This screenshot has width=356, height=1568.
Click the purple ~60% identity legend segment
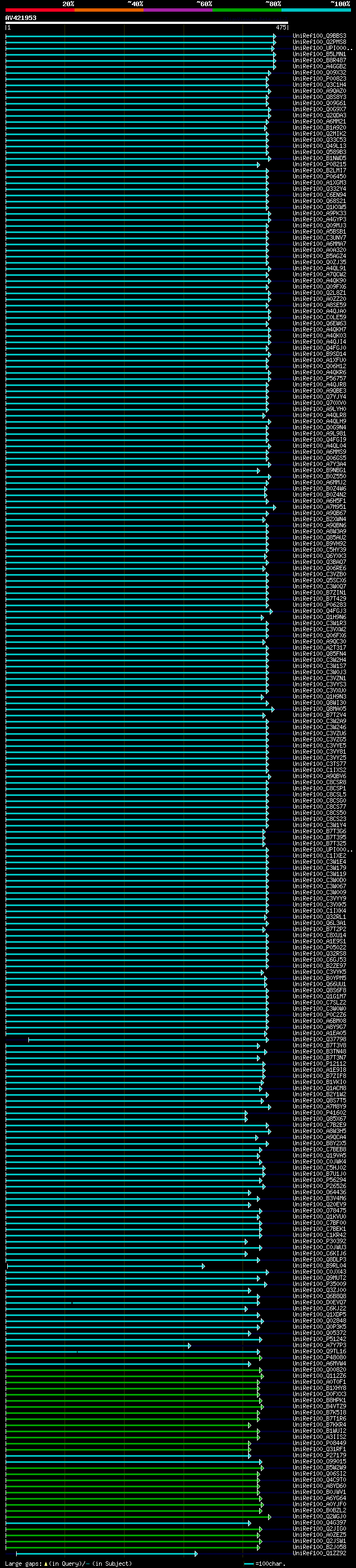pyautogui.click(x=177, y=10)
